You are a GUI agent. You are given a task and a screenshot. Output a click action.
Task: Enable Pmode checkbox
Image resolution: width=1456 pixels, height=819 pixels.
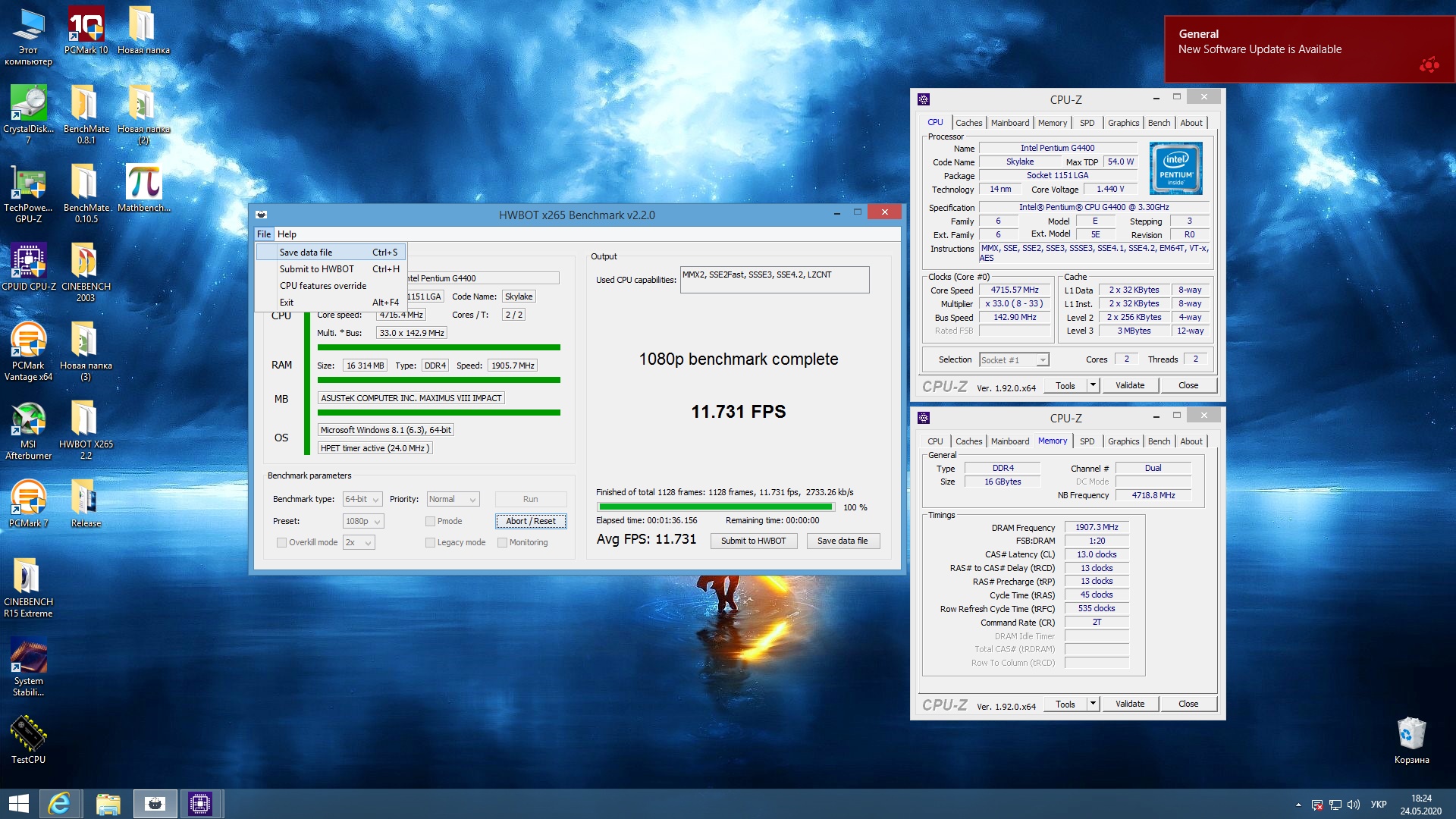coord(430,521)
